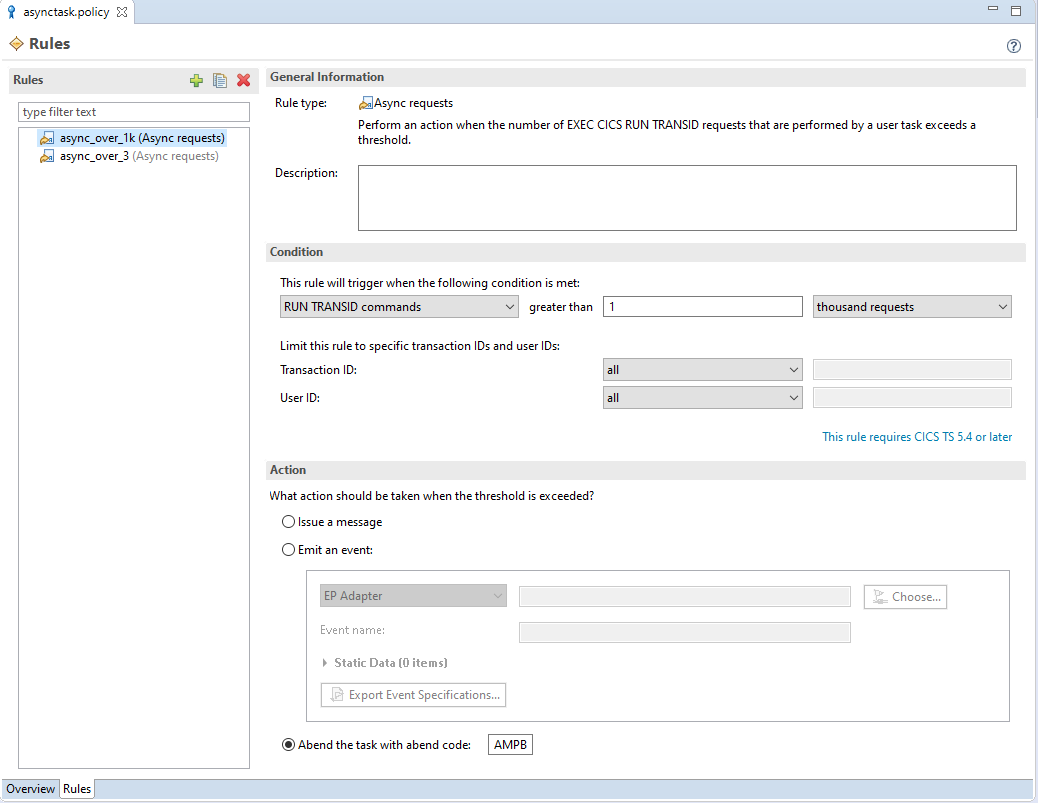Viewport: 1038px width, 803px height.
Task: Duplicate the selected rule using the copy icon
Action: [x=219, y=80]
